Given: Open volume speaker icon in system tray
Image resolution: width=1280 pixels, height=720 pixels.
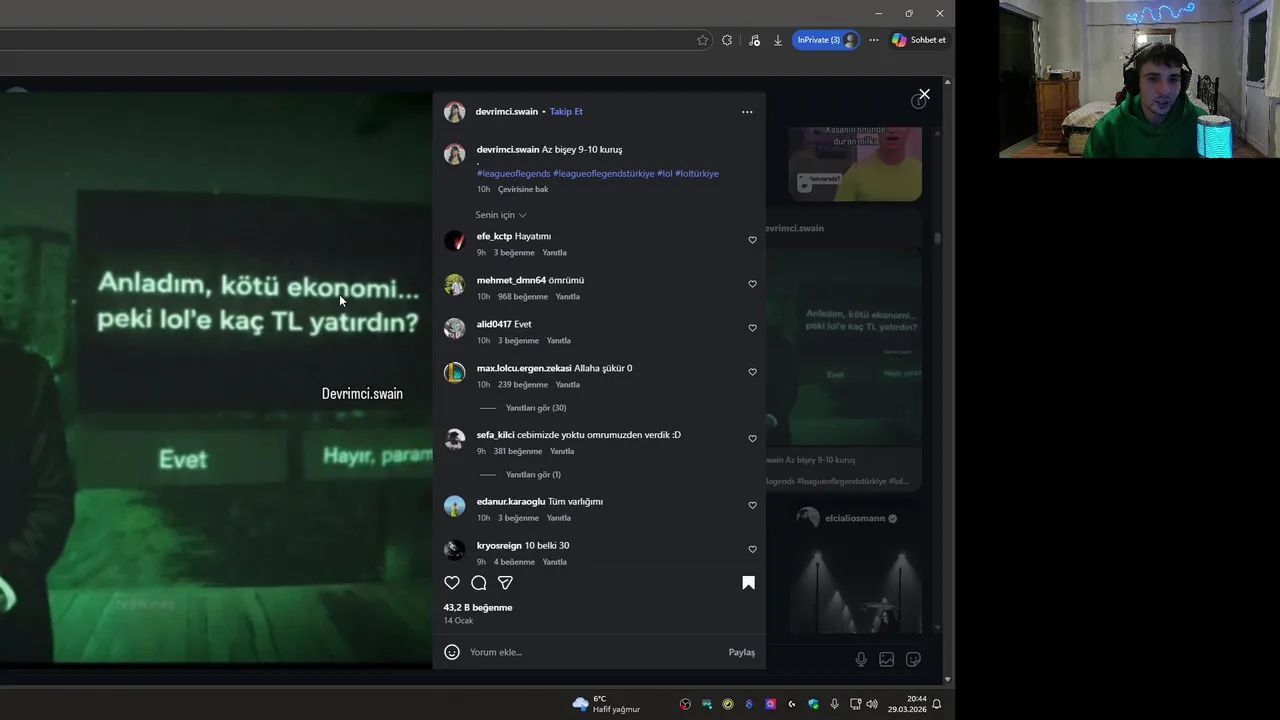Looking at the screenshot, I should [x=872, y=704].
